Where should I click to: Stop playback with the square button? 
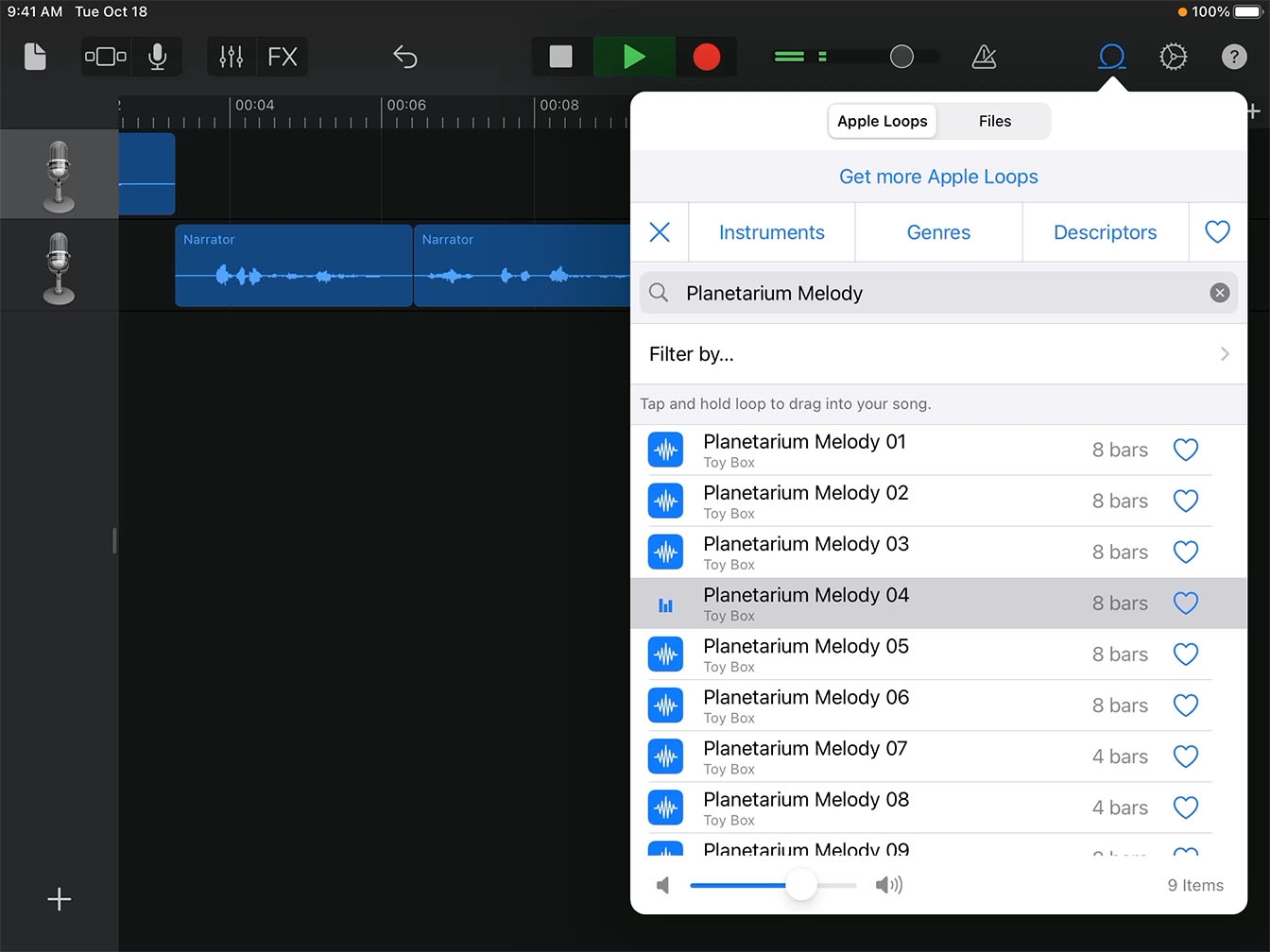[561, 57]
